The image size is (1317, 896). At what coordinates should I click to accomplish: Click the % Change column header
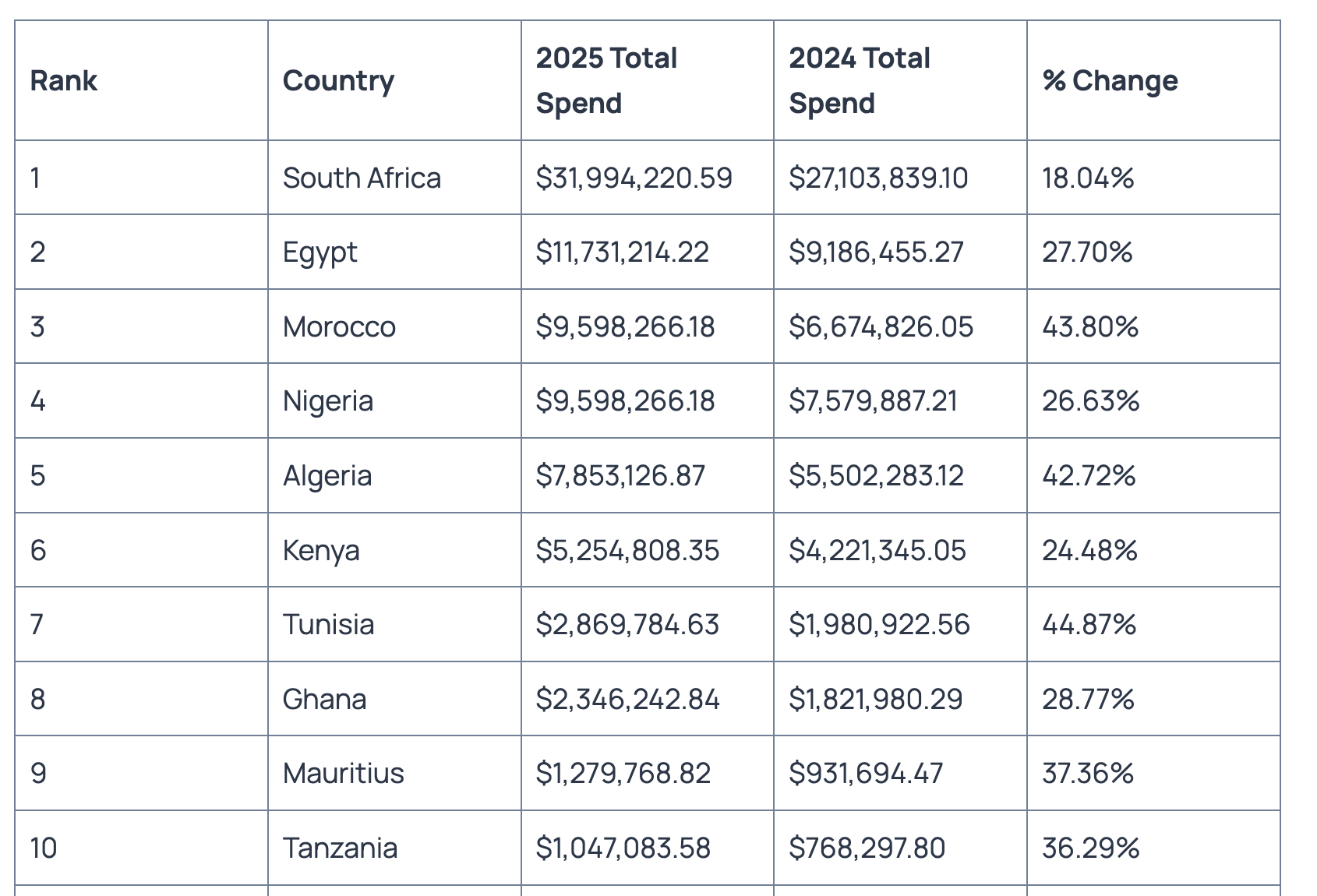(x=1110, y=81)
